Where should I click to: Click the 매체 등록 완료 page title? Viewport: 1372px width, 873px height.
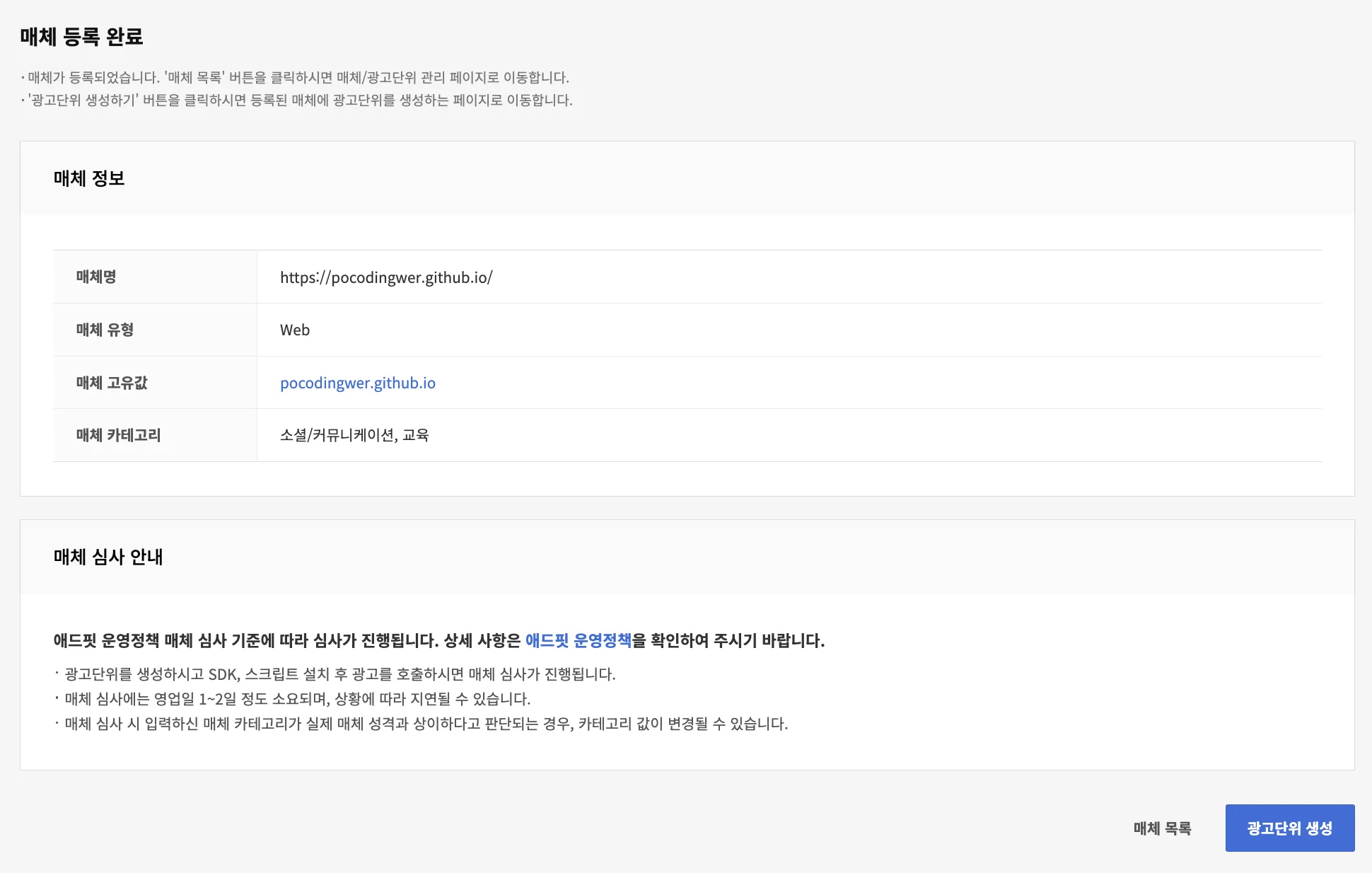[81, 37]
